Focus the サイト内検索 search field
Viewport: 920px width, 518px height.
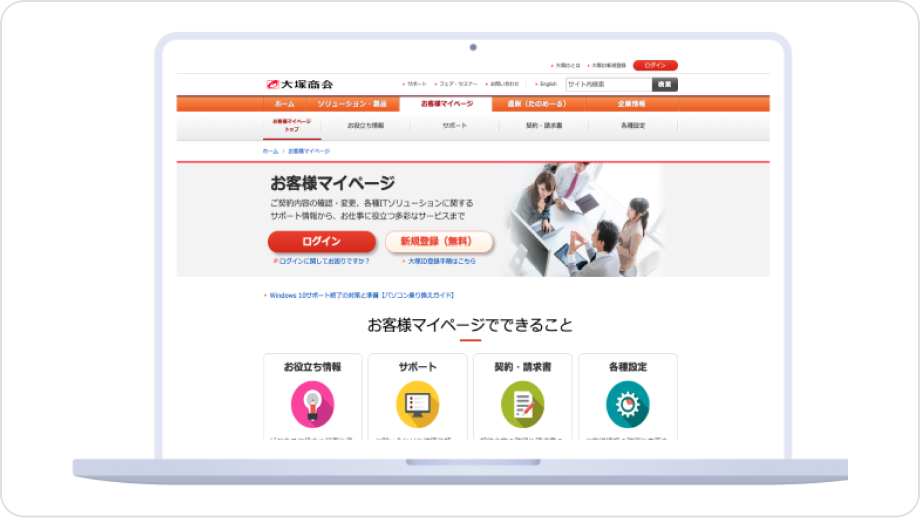tap(608, 84)
